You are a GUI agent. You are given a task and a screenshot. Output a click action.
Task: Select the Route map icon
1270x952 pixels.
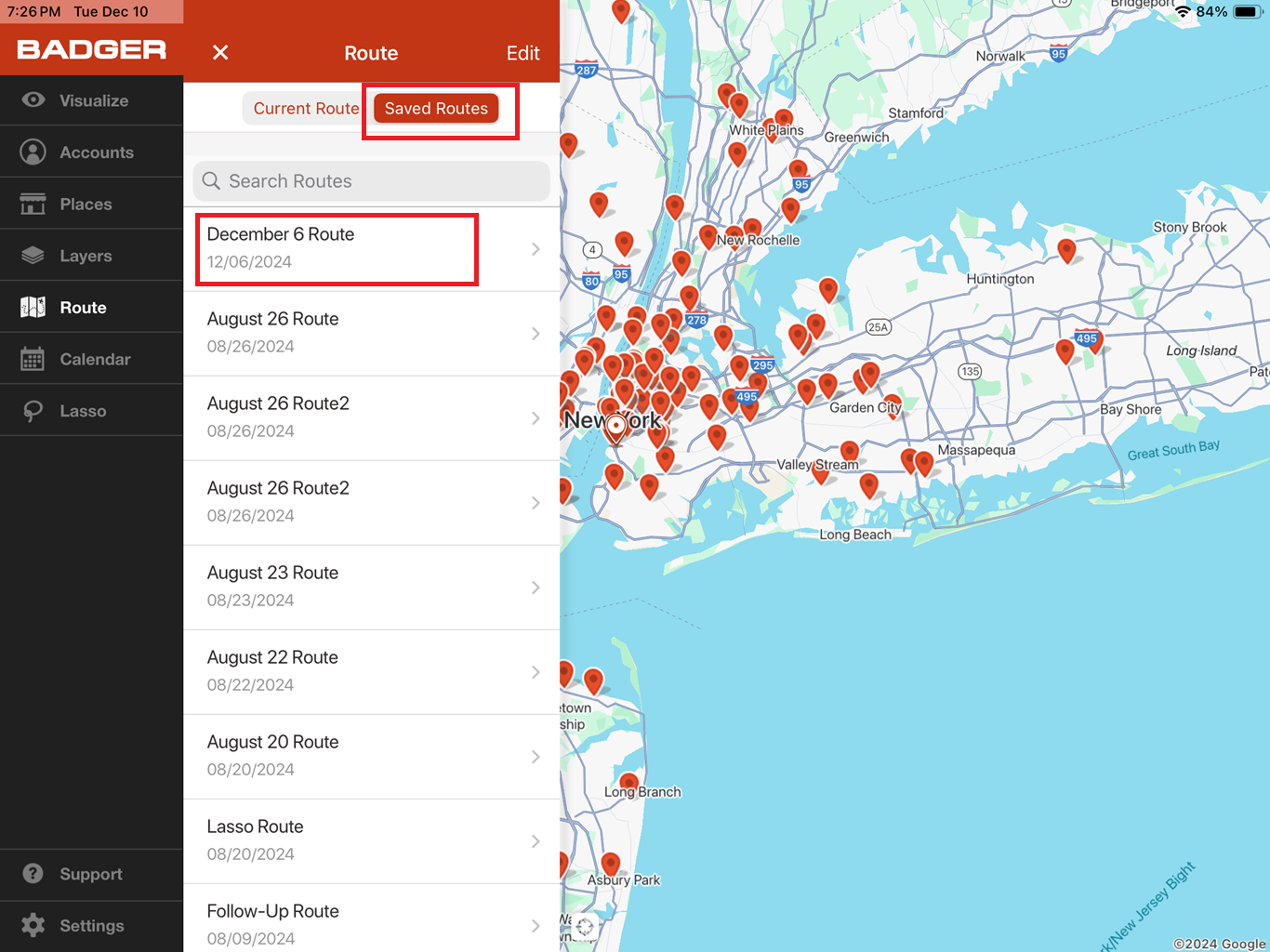[33, 307]
